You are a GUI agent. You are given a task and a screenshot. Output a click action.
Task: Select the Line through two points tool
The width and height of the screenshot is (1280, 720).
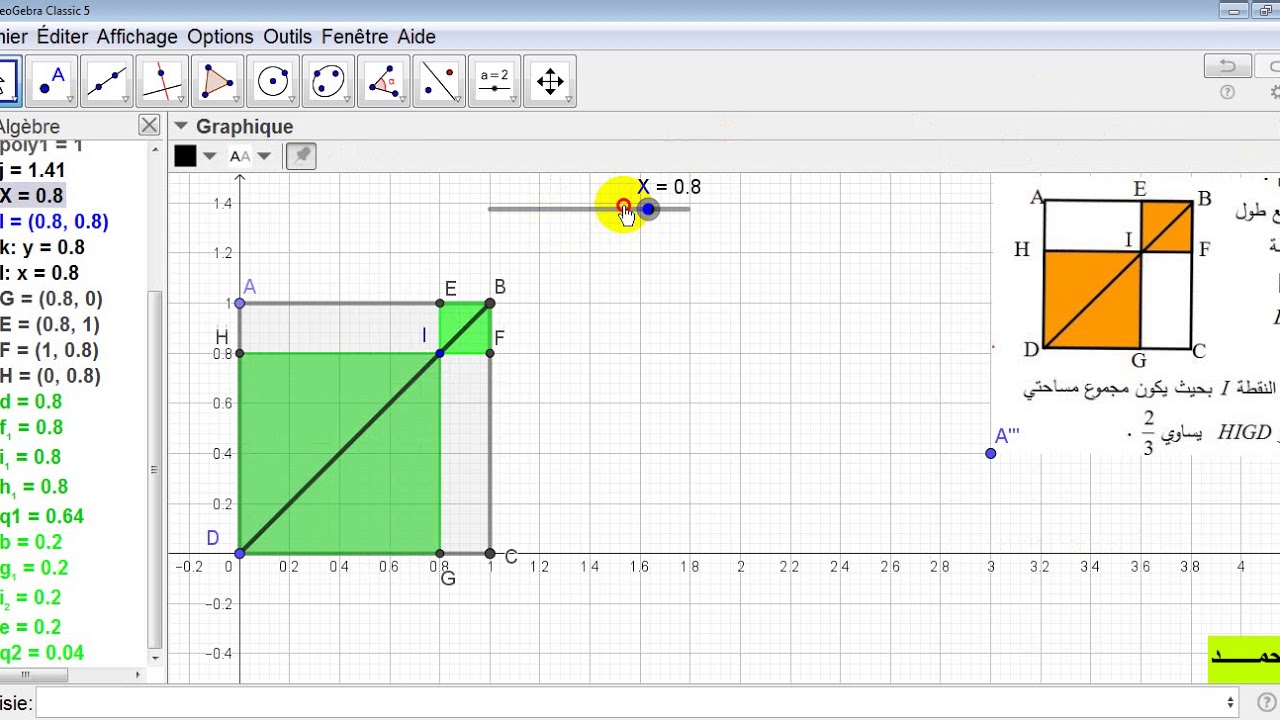pyautogui.click(x=107, y=82)
